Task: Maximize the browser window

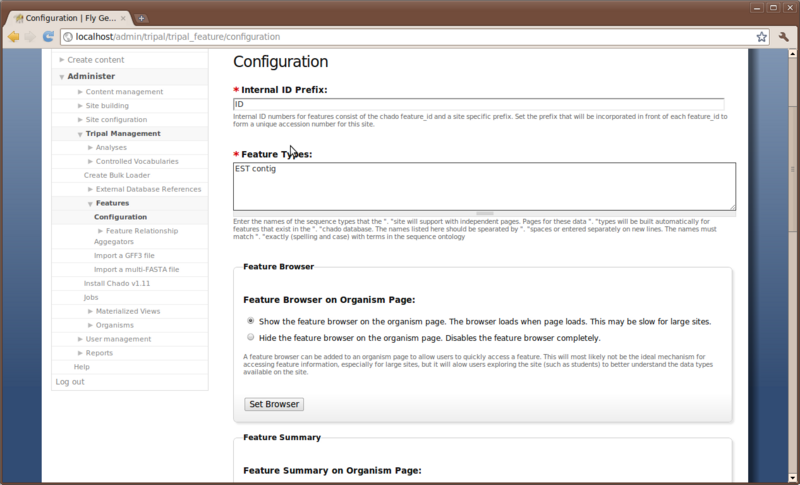Action: click(773, 8)
